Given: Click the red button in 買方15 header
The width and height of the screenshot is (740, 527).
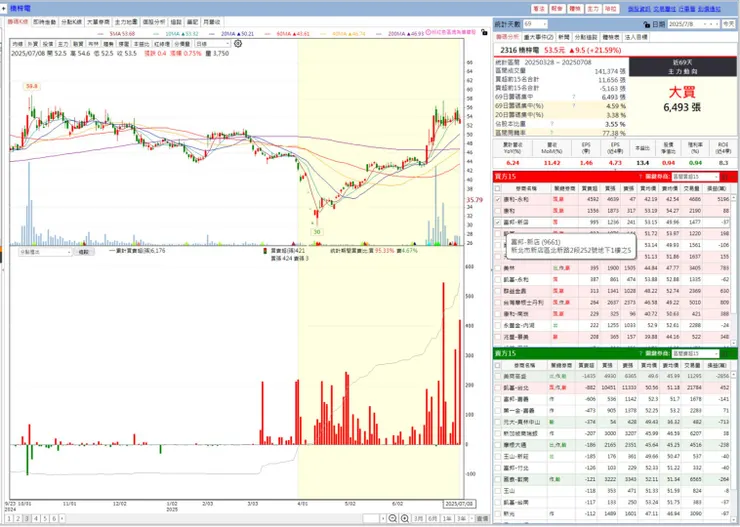Looking at the screenshot, I should tap(725, 176).
